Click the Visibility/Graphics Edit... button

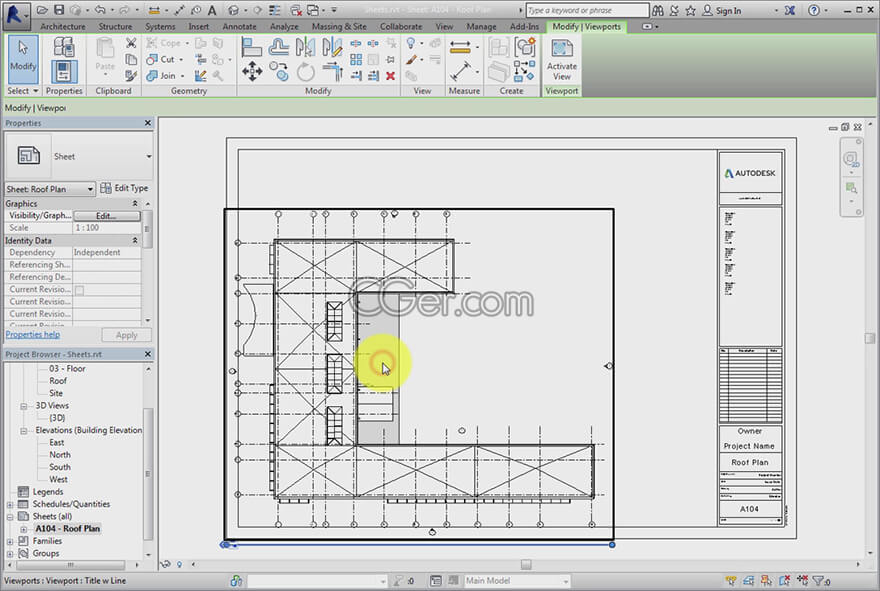107,216
